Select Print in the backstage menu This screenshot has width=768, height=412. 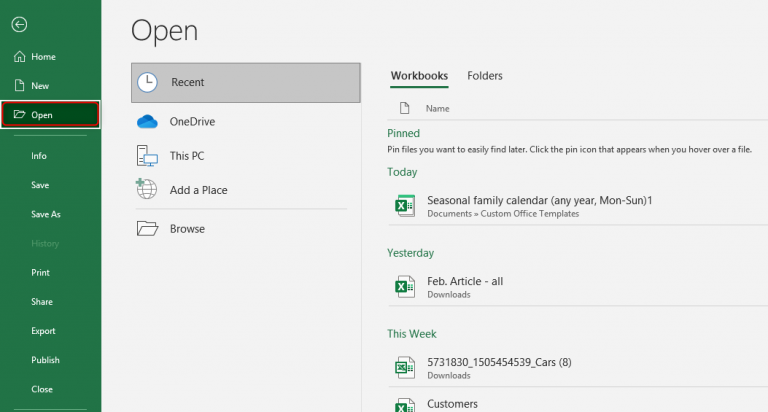40,272
